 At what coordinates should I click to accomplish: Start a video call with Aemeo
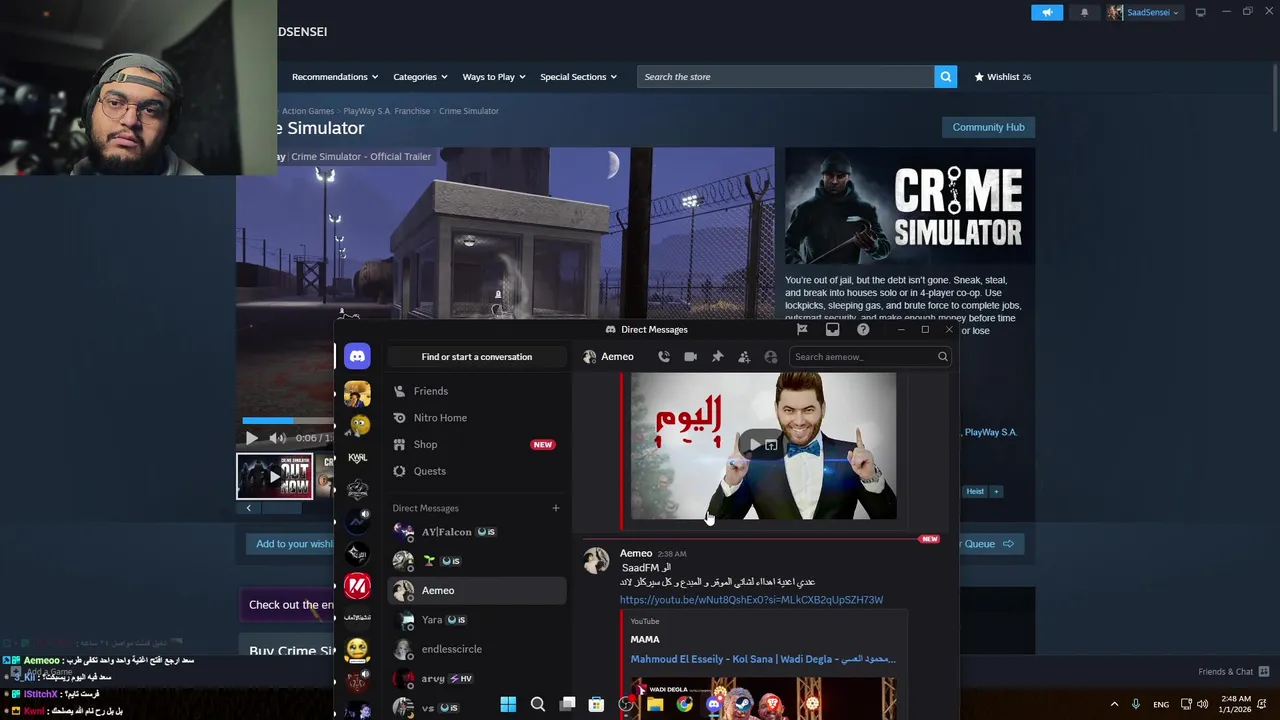coord(690,357)
